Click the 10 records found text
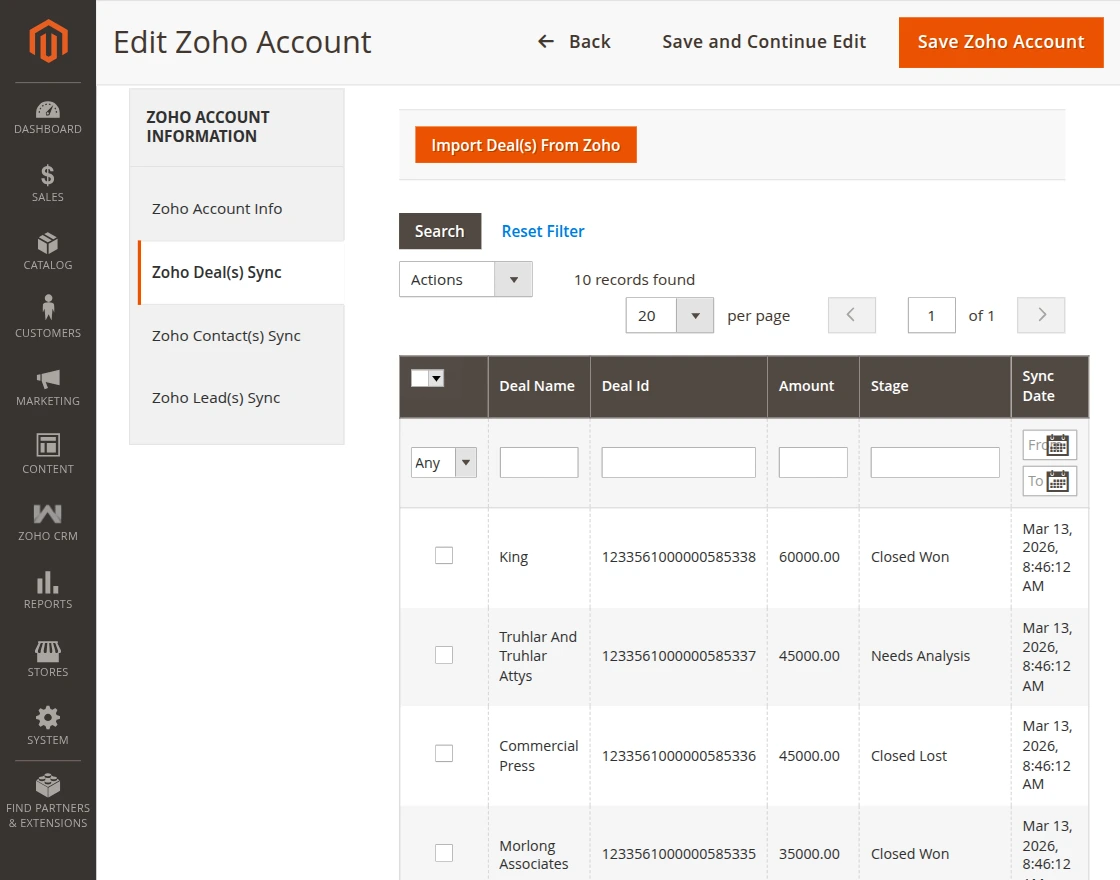 (634, 279)
